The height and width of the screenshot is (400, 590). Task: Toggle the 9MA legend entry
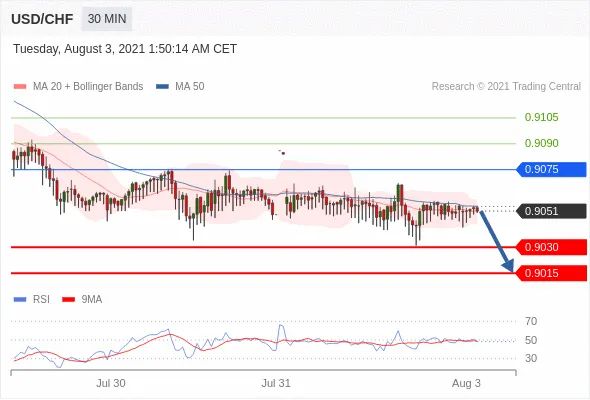(x=82, y=300)
